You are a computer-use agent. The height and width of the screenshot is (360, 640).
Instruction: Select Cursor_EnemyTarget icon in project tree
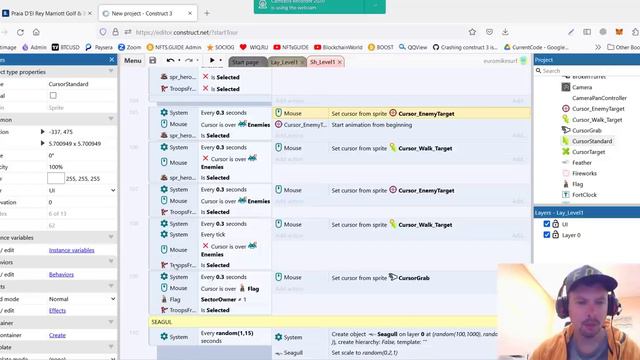[x=566, y=109]
